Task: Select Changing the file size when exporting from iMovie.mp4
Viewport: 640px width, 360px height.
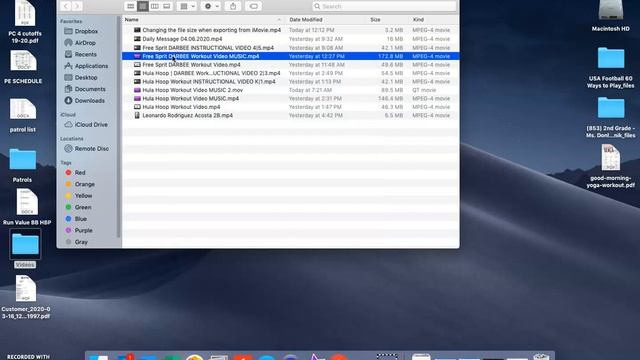Action: coord(290,30)
